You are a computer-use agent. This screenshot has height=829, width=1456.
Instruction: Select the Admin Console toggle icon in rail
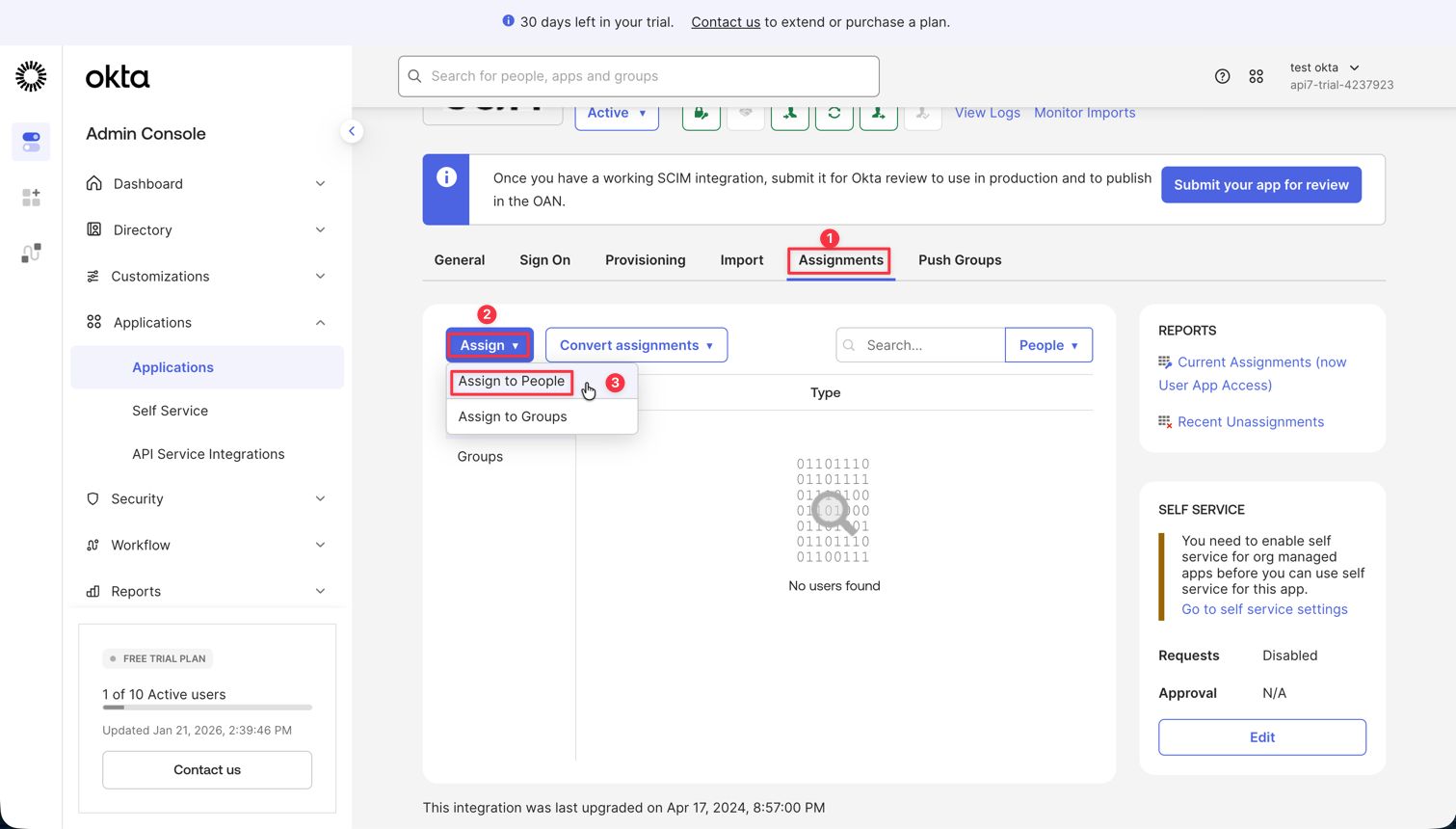tap(31, 142)
